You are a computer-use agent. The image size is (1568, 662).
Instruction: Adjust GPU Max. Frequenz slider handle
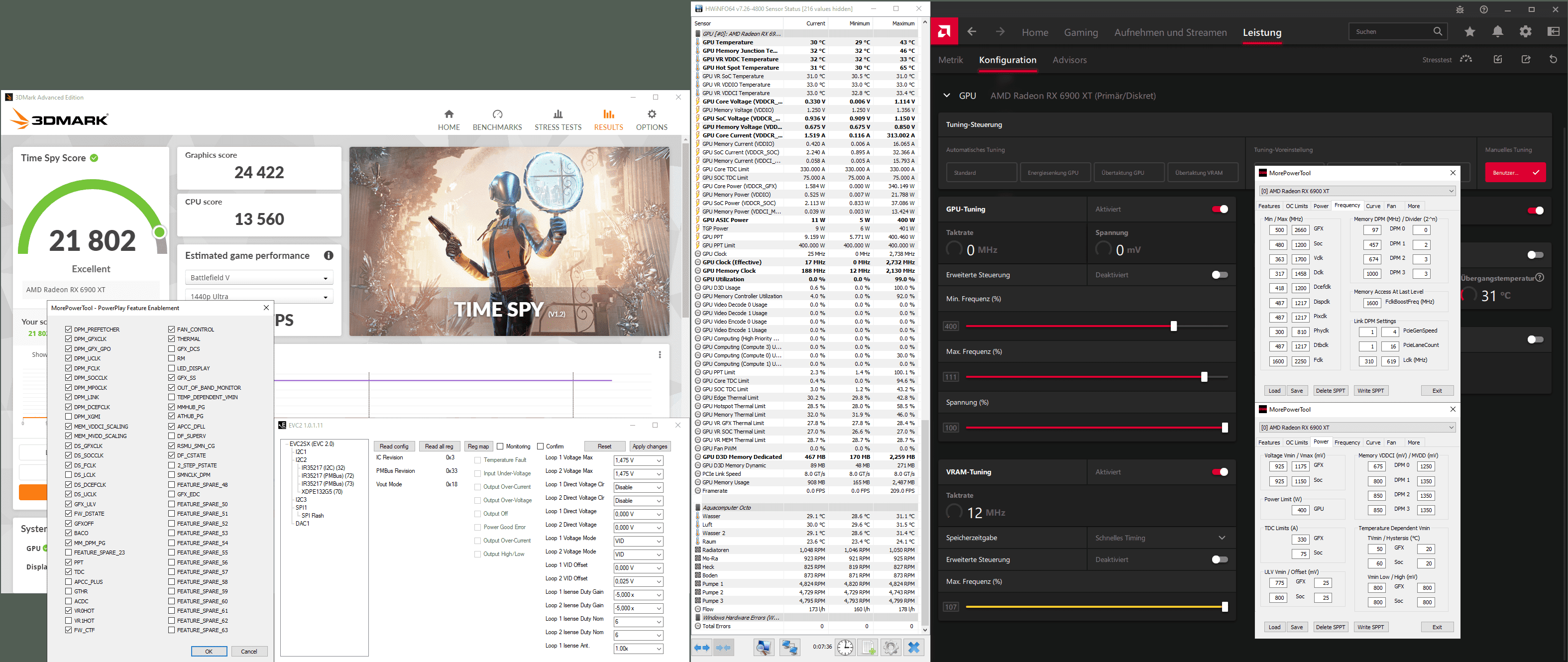point(1204,377)
